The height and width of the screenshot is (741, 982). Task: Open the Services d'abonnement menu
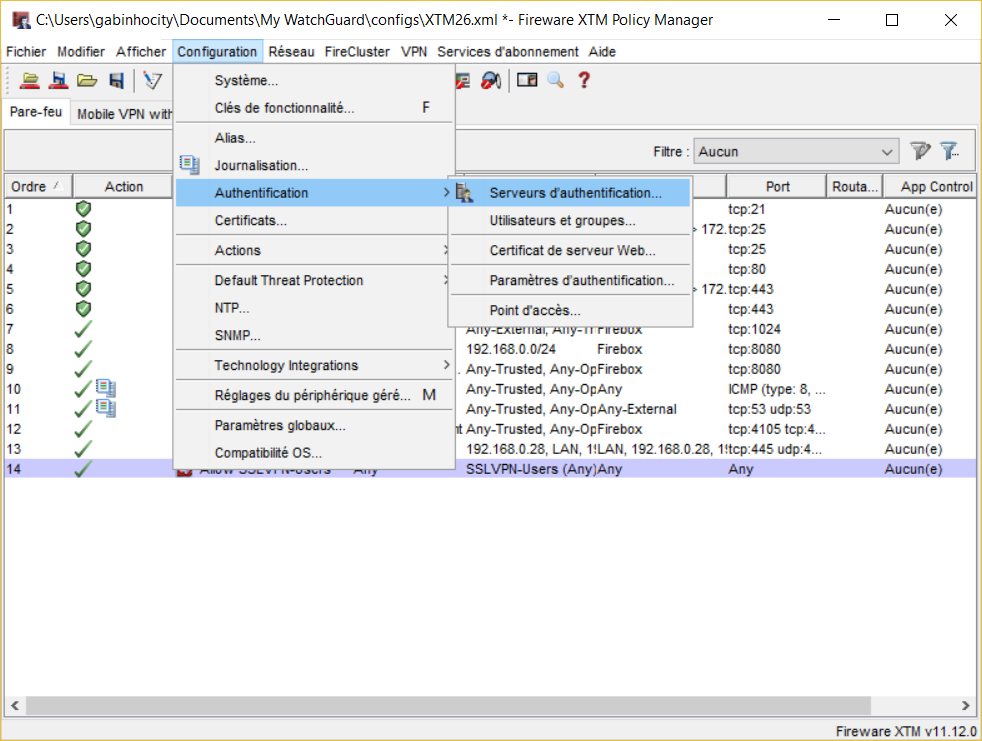pyautogui.click(x=508, y=51)
